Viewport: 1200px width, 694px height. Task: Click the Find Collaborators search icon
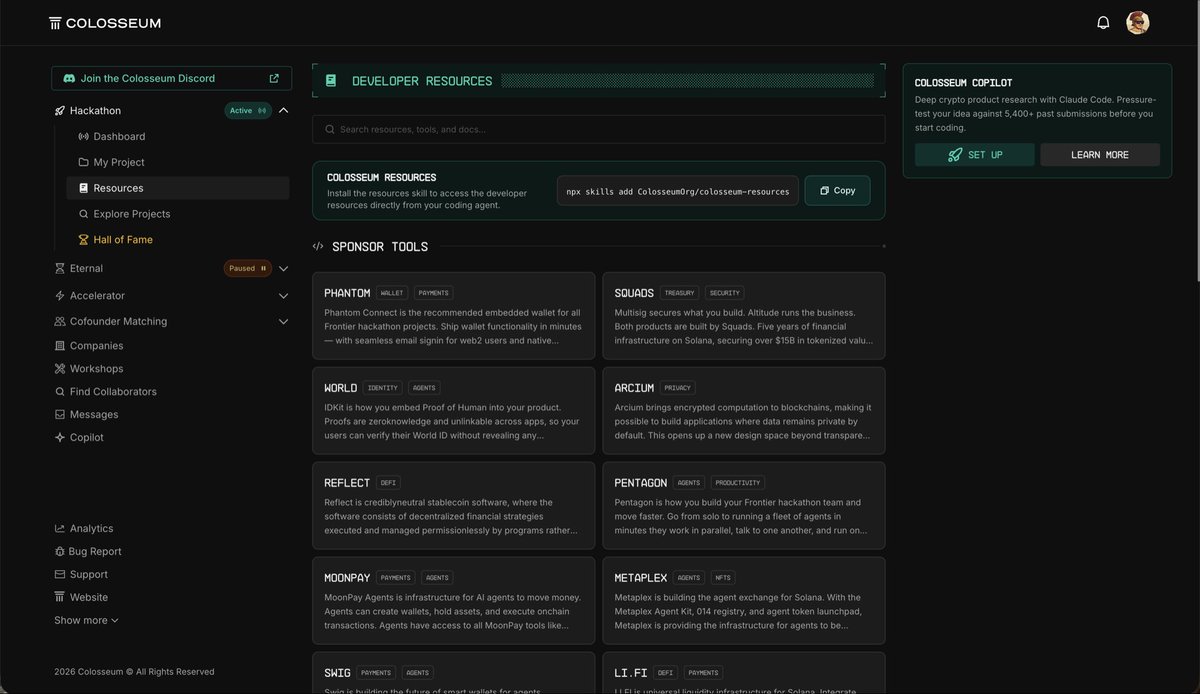click(x=60, y=392)
